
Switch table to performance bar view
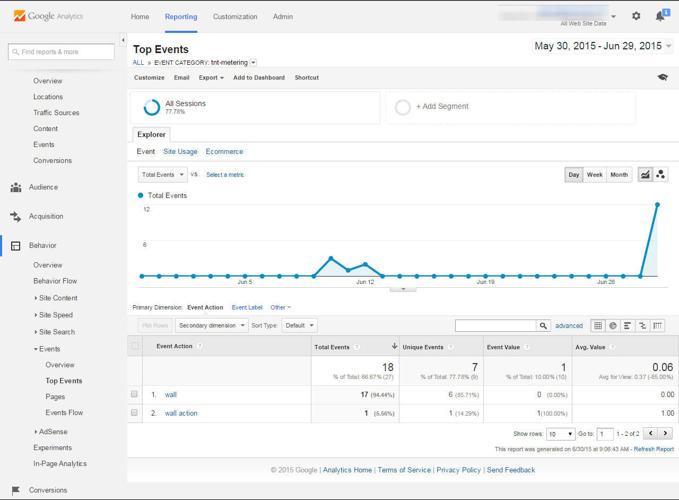pyautogui.click(x=627, y=325)
